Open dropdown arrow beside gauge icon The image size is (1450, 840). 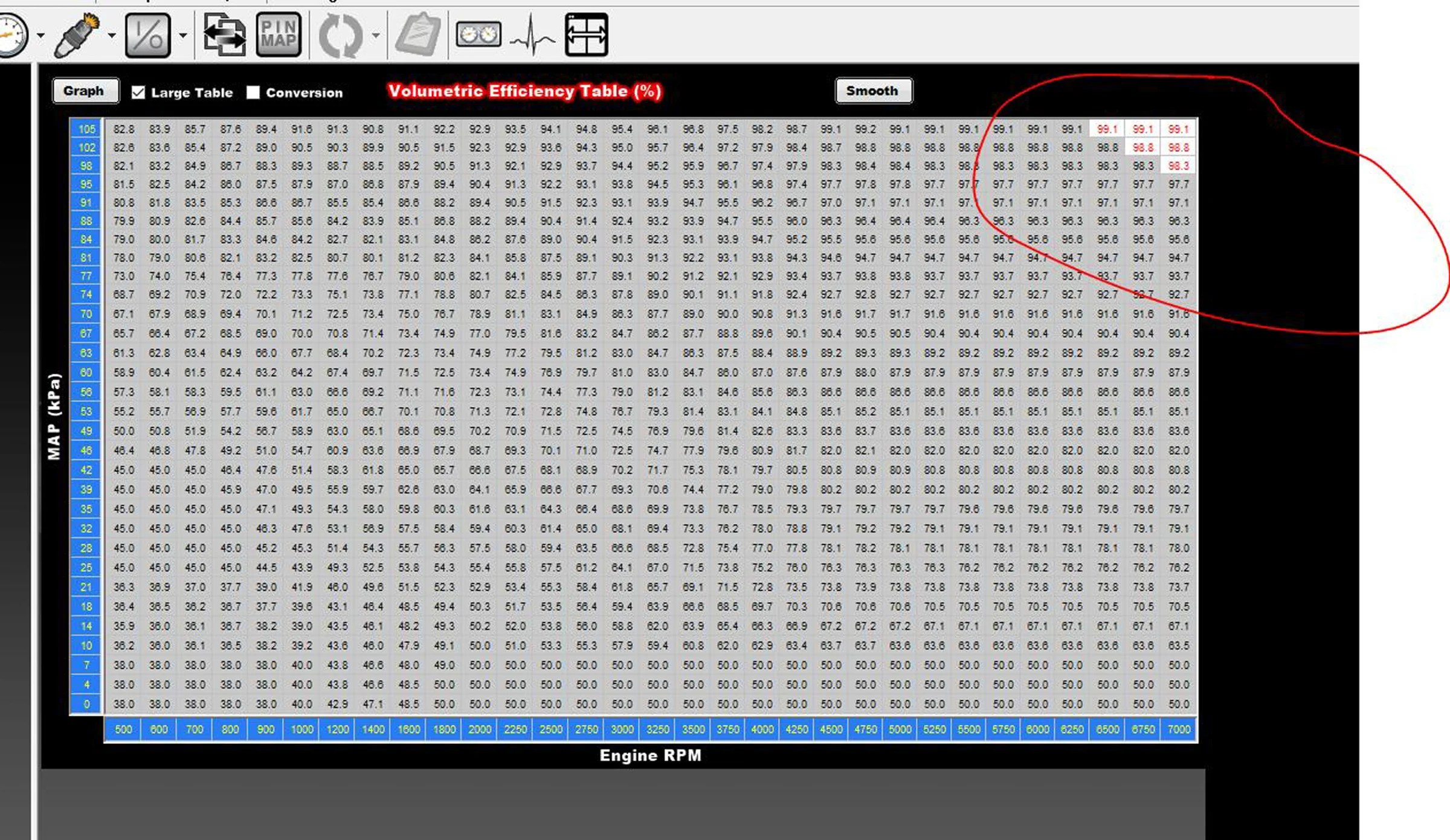40,36
